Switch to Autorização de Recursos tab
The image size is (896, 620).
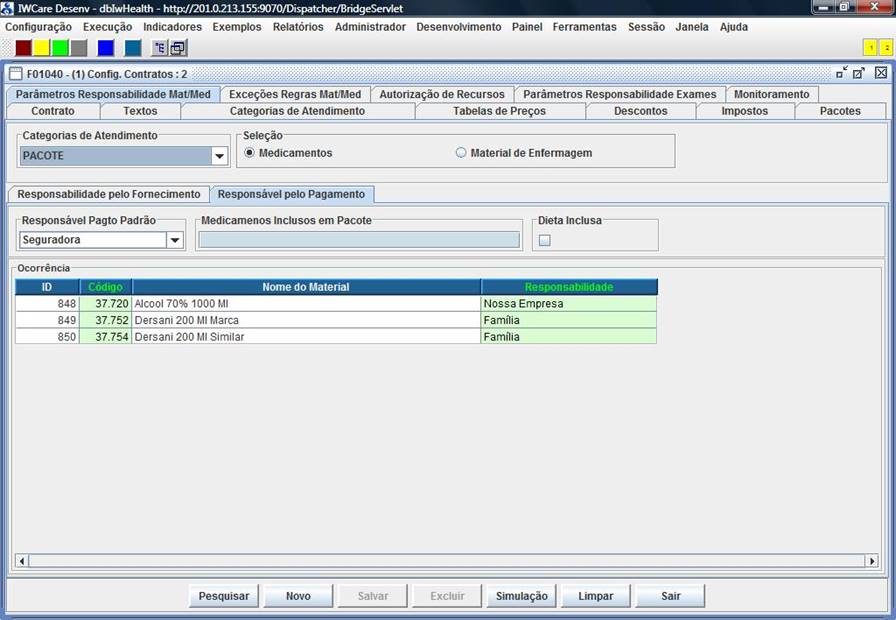pyautogui.click(x=442, y=94)
